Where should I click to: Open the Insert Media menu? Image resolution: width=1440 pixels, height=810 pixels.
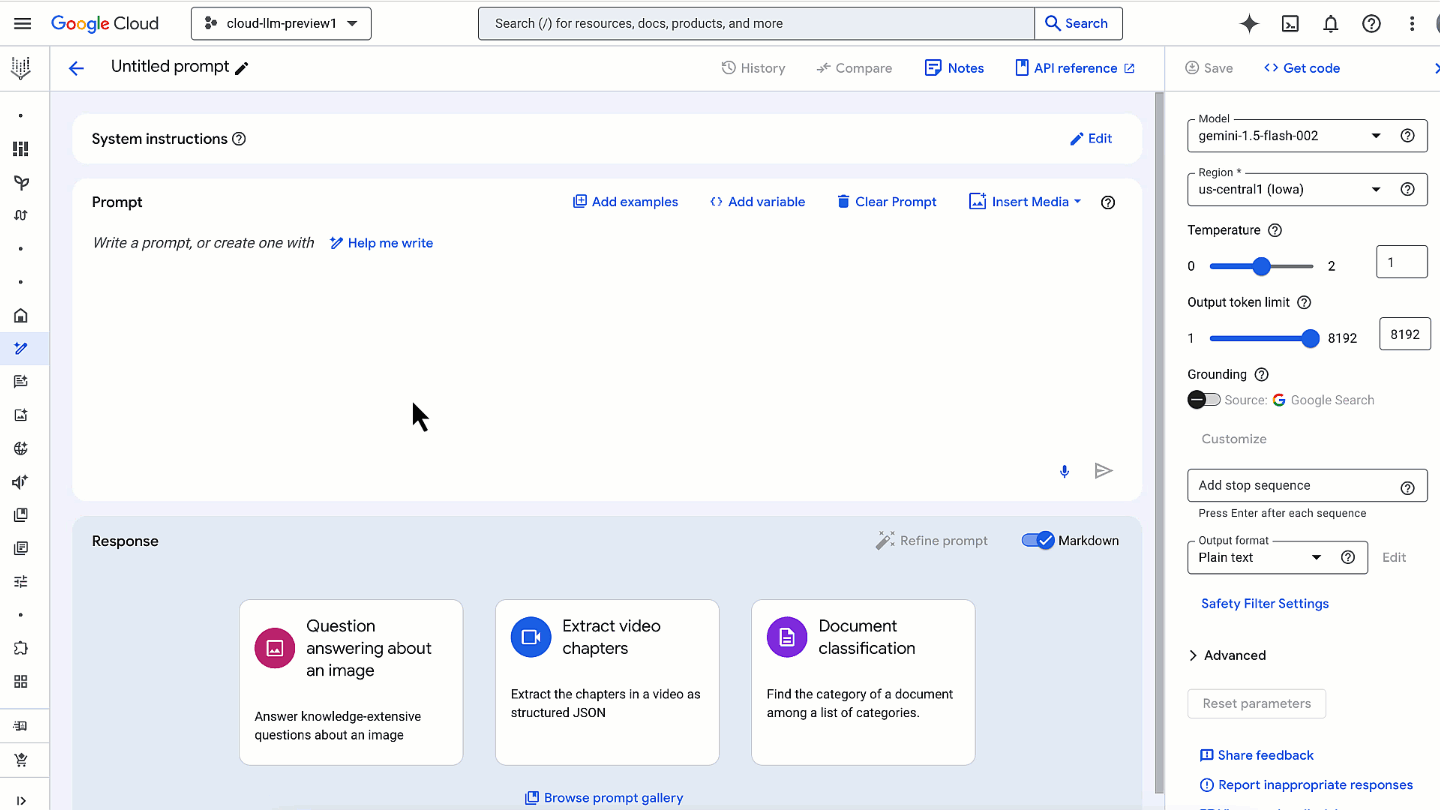pyautogui.click(x=1025, y=202)
